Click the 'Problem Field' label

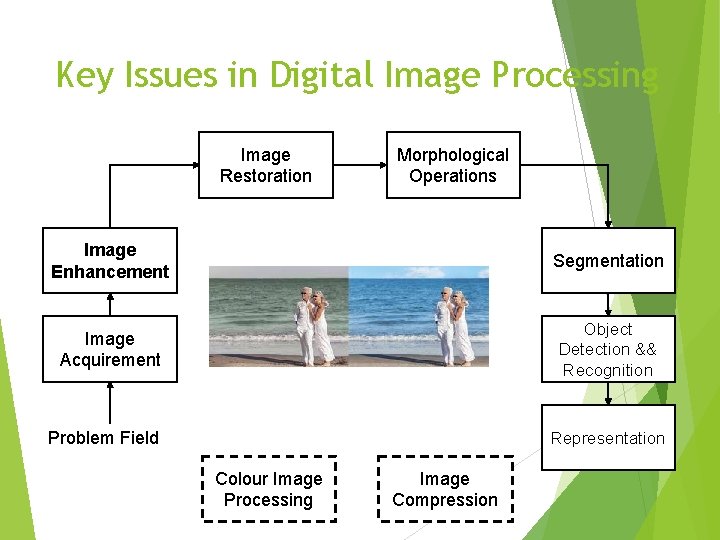coord(103,438)
